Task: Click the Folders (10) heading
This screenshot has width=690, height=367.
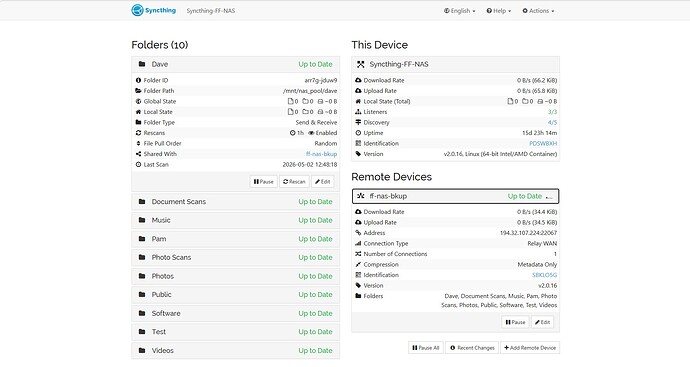Action: [160, 45]
